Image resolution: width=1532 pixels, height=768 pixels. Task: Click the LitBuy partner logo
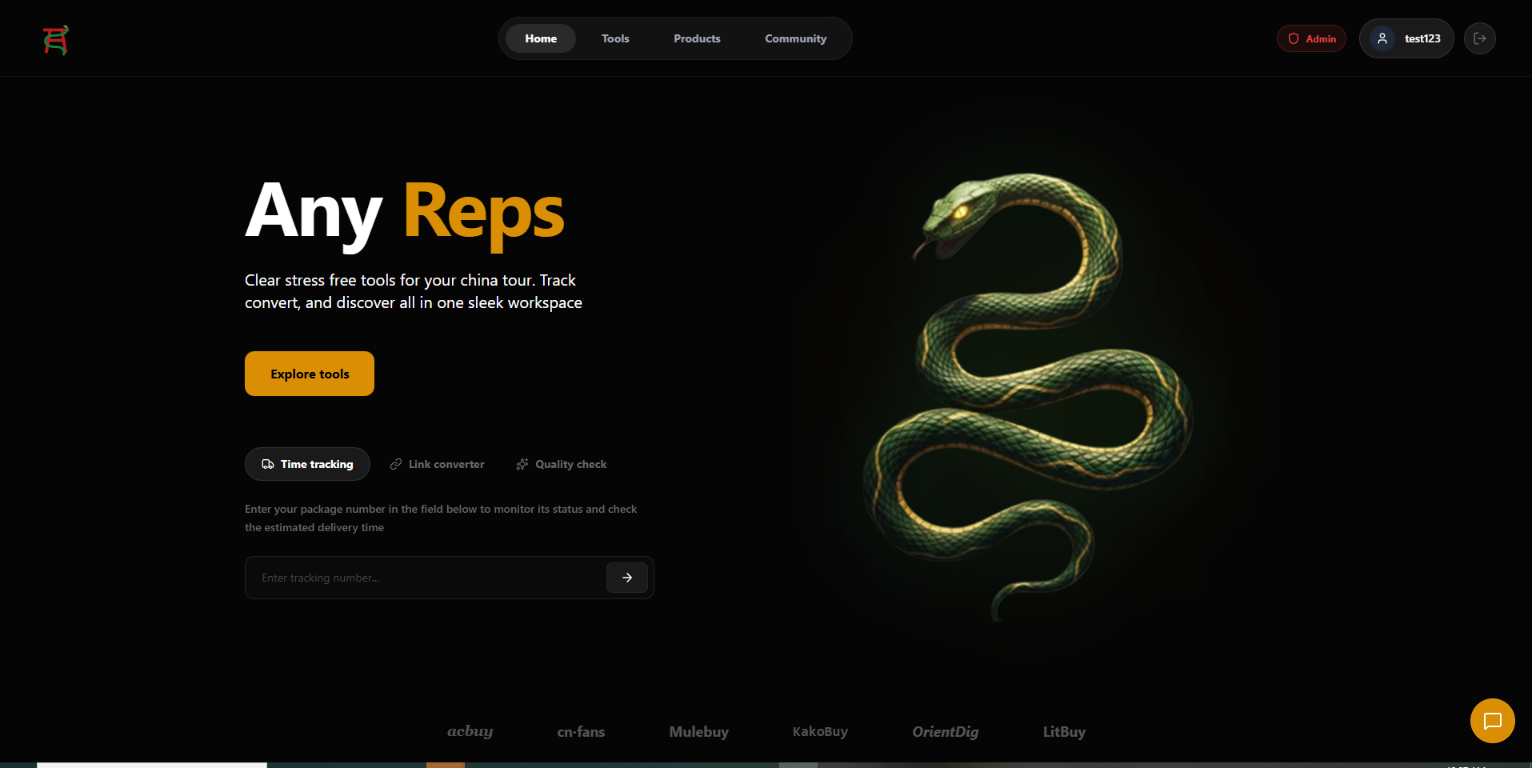[x=1064, y=732]
